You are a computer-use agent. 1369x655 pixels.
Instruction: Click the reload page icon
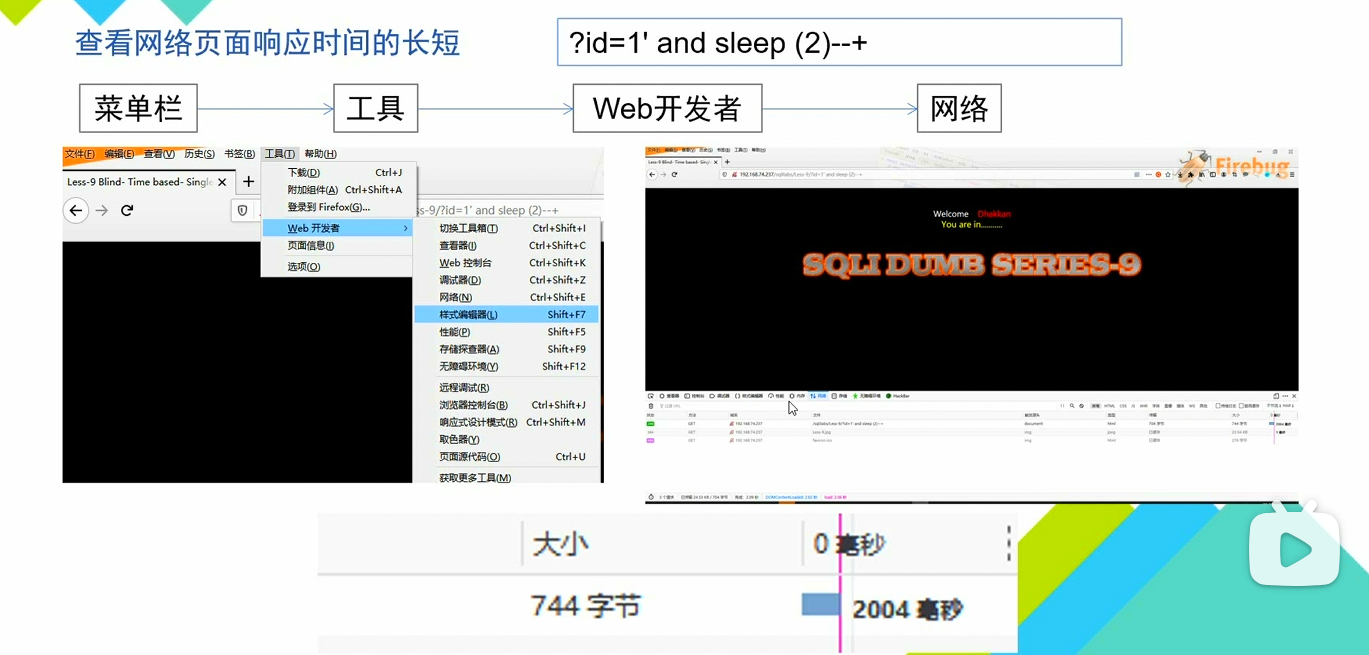coord(127,210)
